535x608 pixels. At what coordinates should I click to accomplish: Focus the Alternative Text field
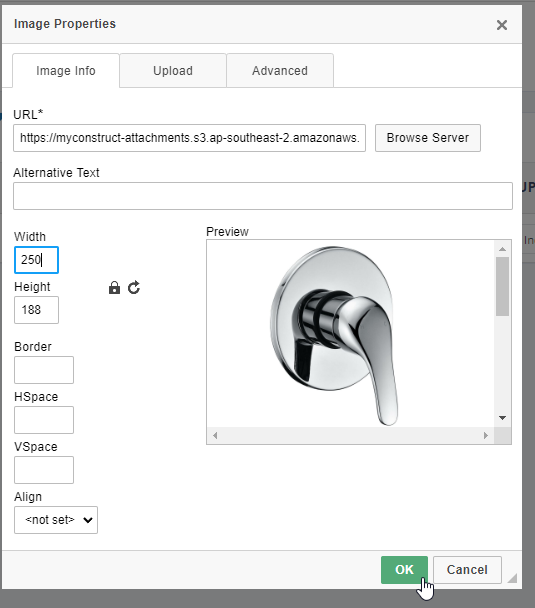(x=263, y=196)
